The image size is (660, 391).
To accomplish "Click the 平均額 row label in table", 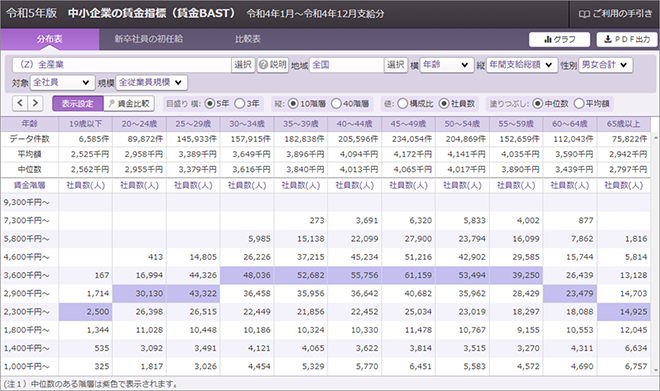I will [30, 154].
